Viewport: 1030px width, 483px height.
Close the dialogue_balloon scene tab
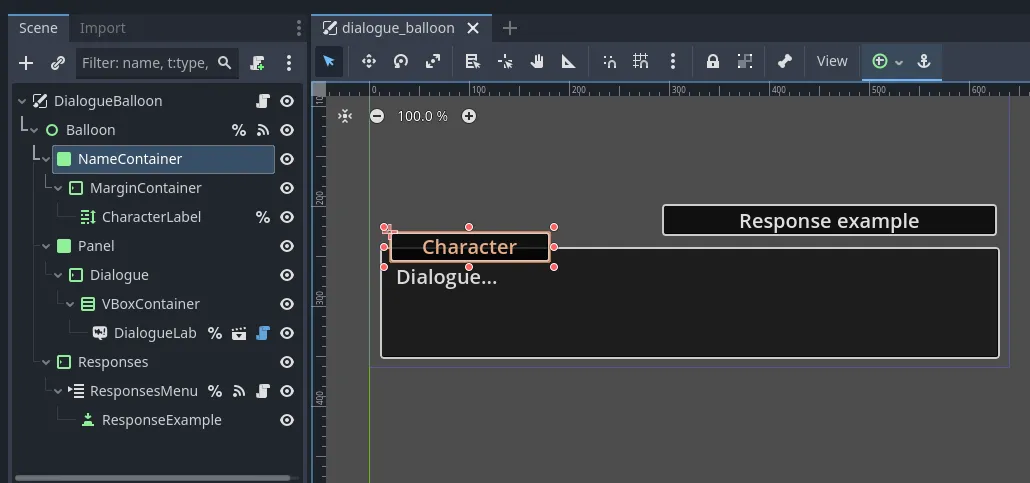click(472, 28)
